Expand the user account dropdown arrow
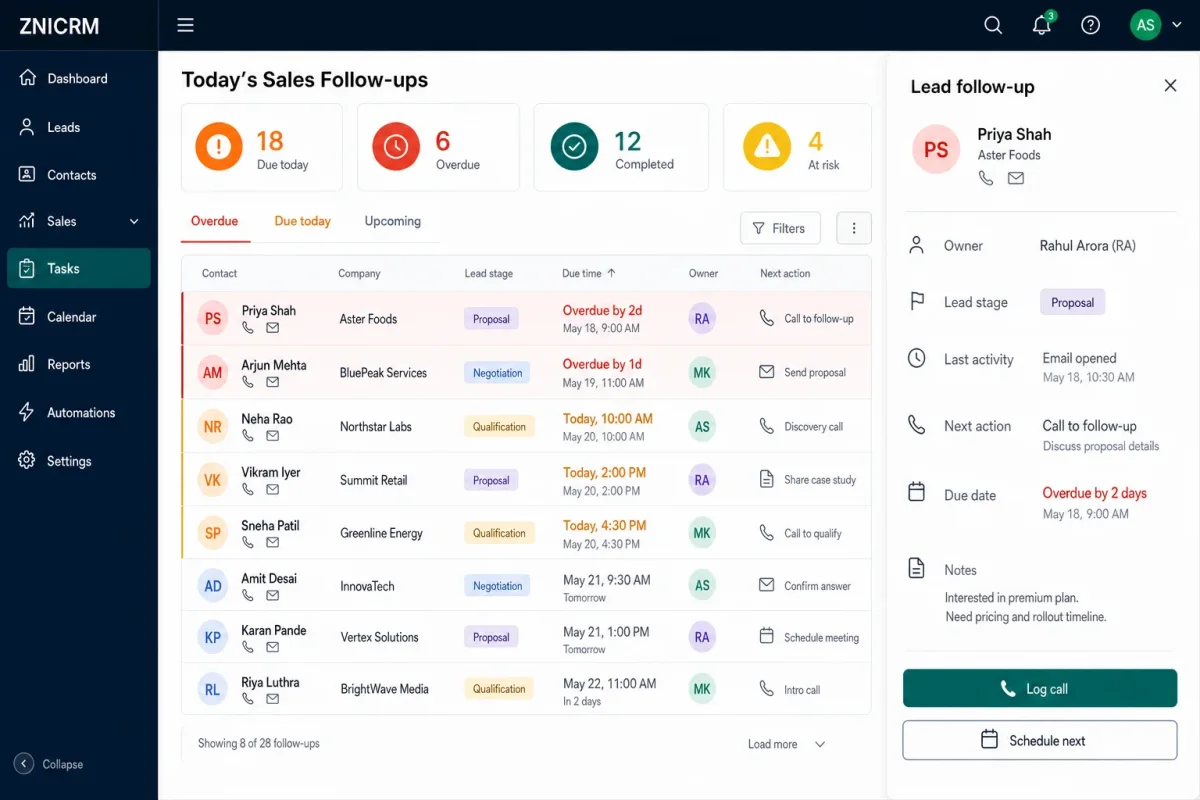The image size is (1200, 800). coord(1176,25)
